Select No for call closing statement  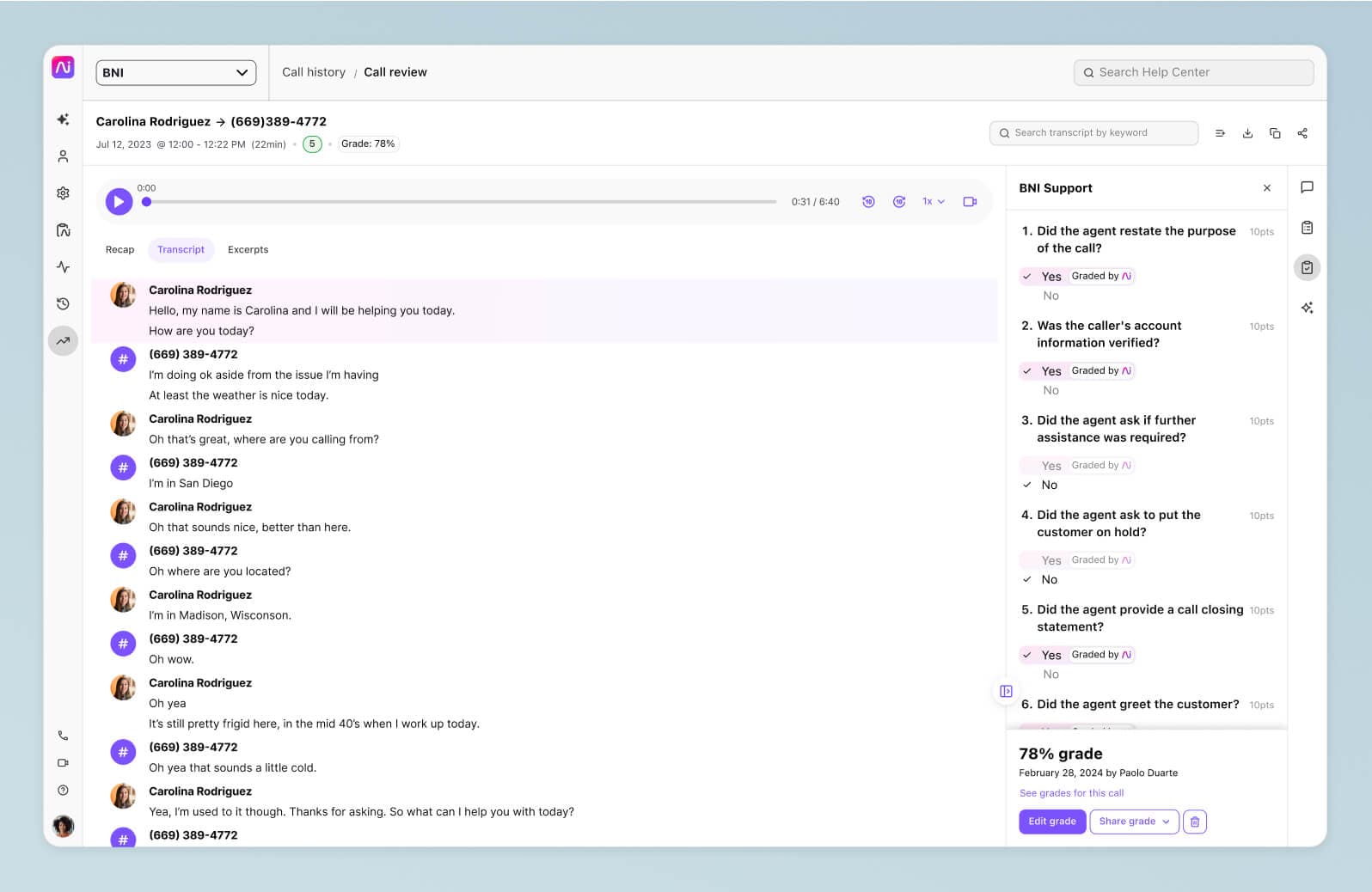point(1050,675)
